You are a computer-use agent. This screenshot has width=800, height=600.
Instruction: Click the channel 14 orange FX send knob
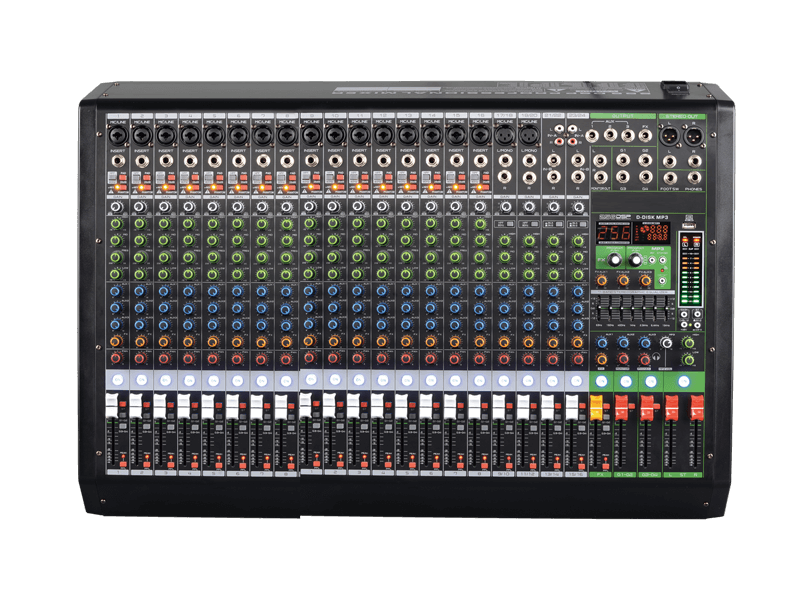click(431, 341)
